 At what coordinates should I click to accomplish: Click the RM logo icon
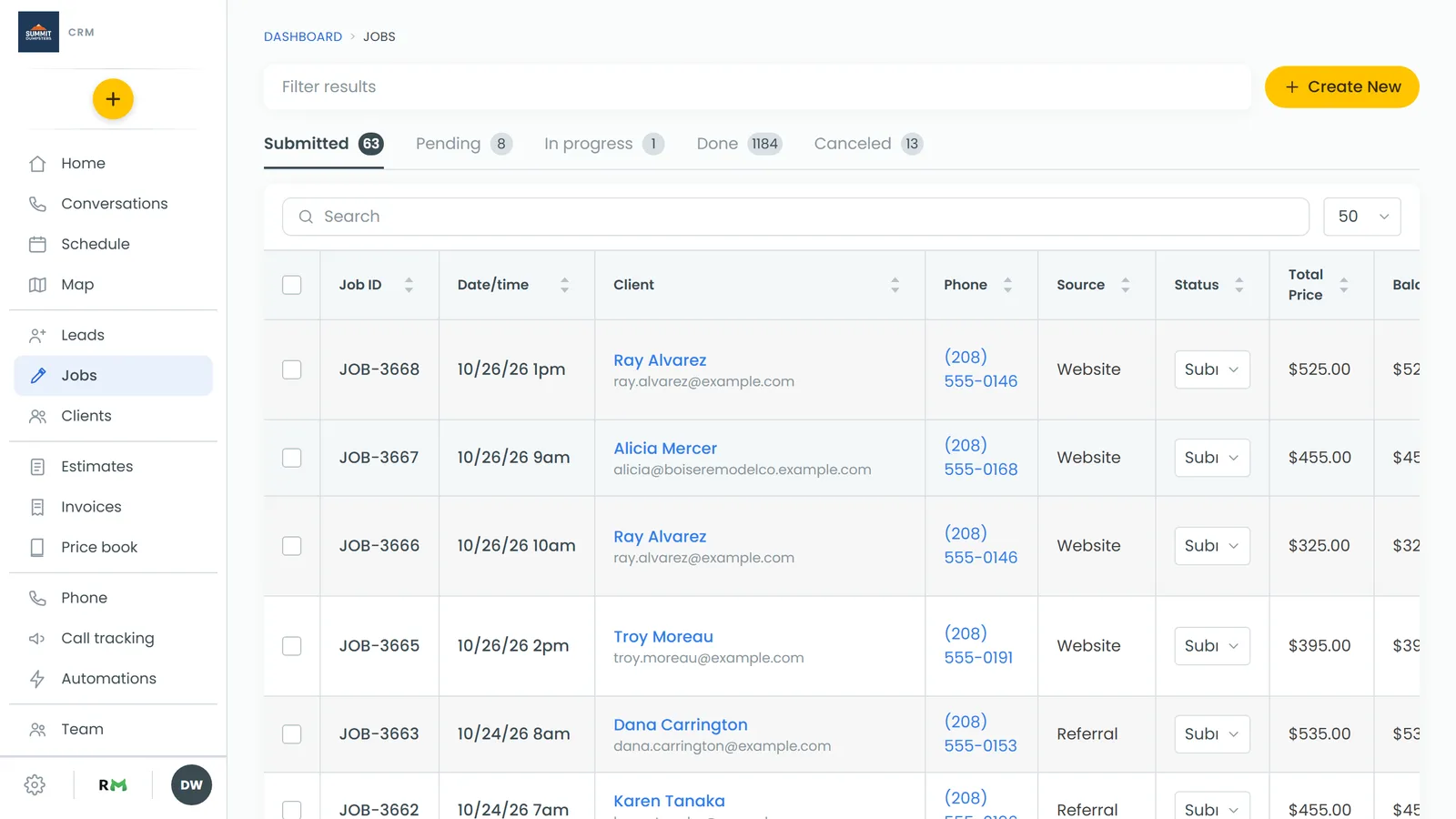click(x=113, y=785)
